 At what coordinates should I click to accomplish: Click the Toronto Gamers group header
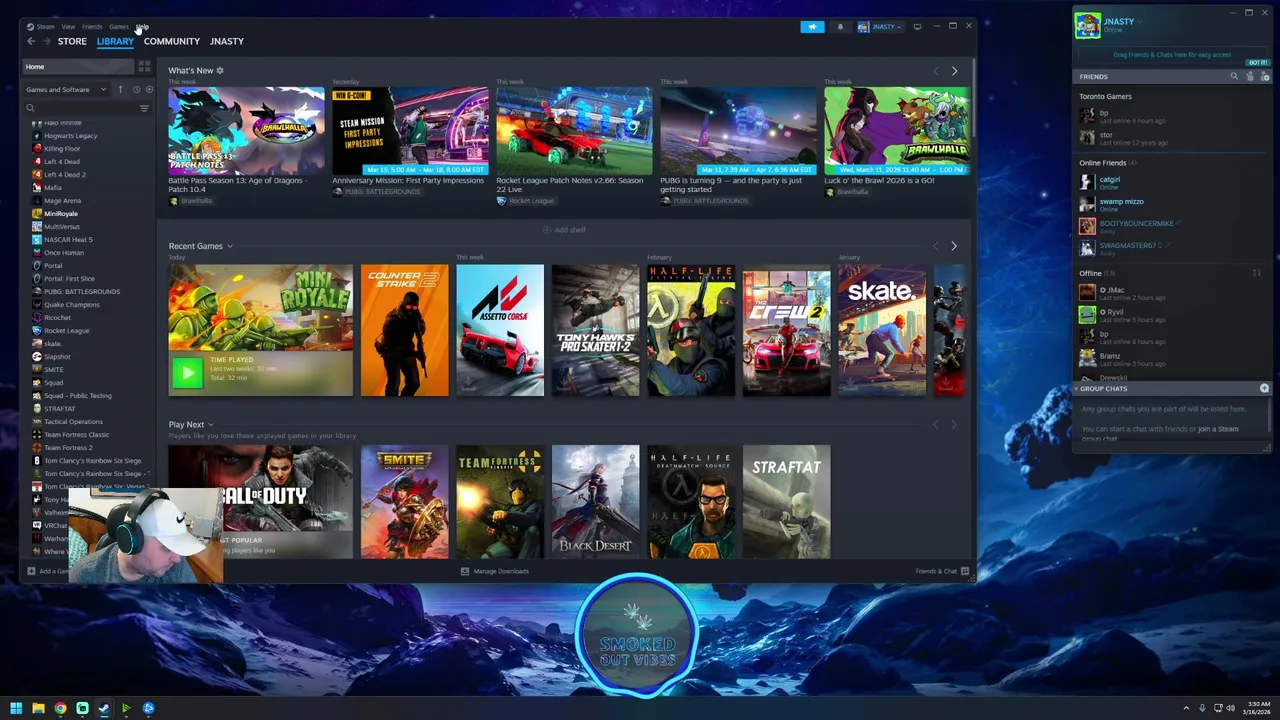1105,96
